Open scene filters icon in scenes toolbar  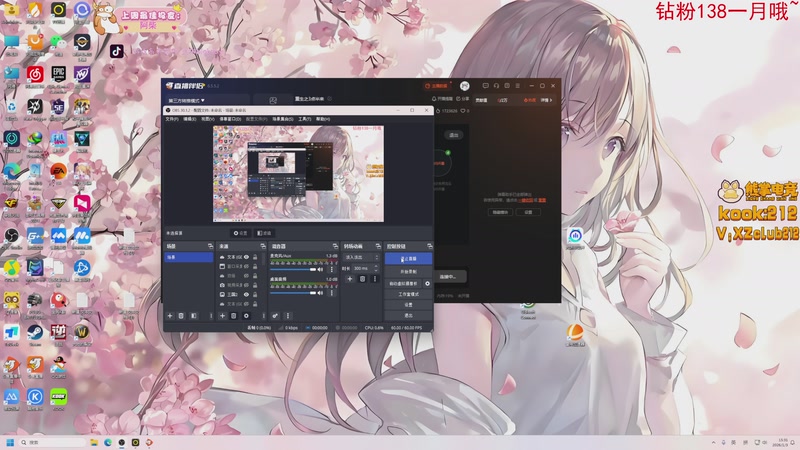(x=193, y=316)
